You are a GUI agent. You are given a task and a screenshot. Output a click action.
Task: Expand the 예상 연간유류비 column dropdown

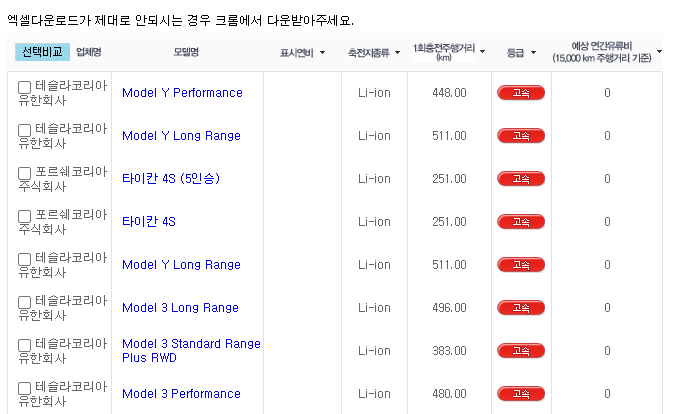(659, 52)
